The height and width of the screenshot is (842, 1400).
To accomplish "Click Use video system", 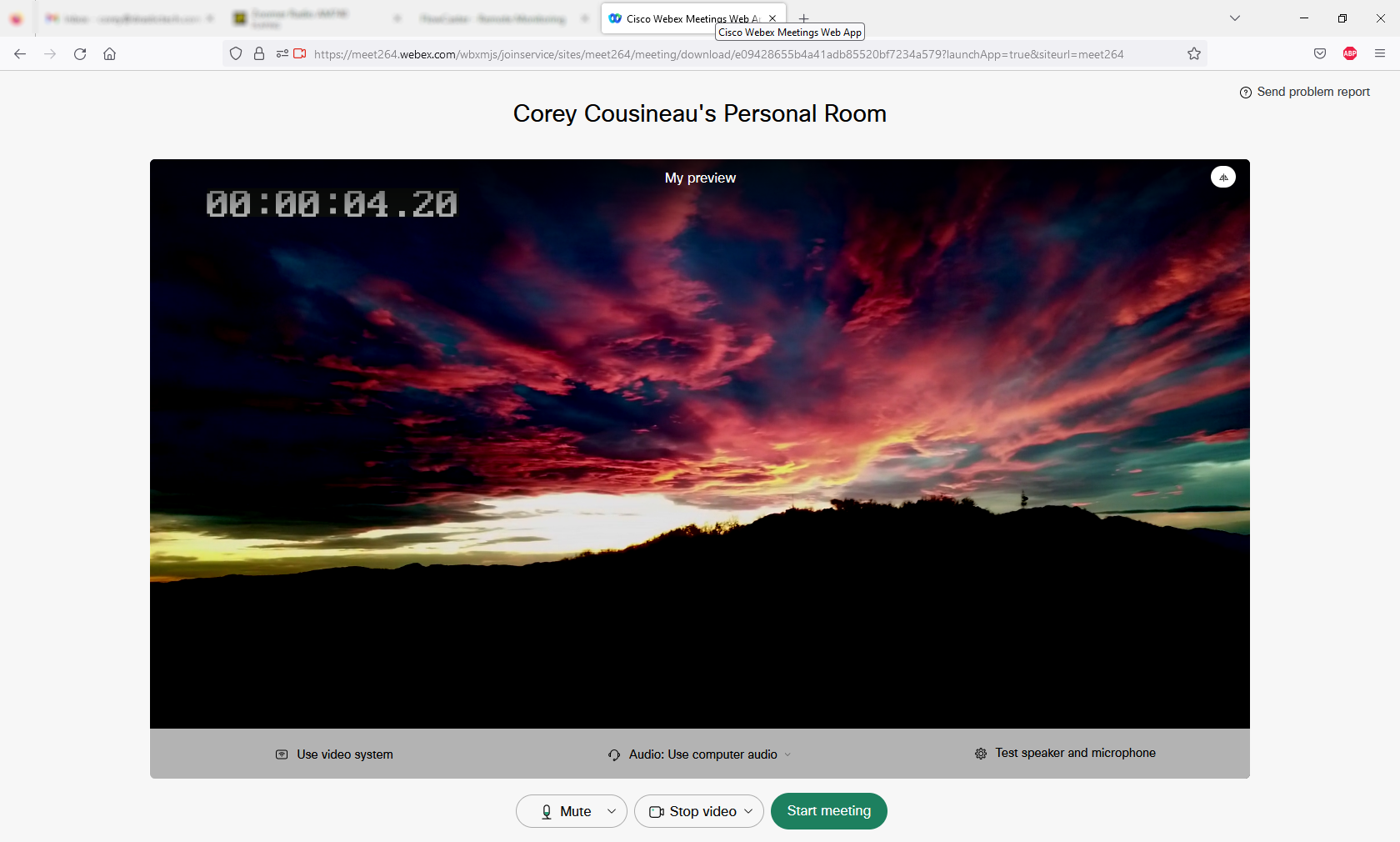I will 334,754.
